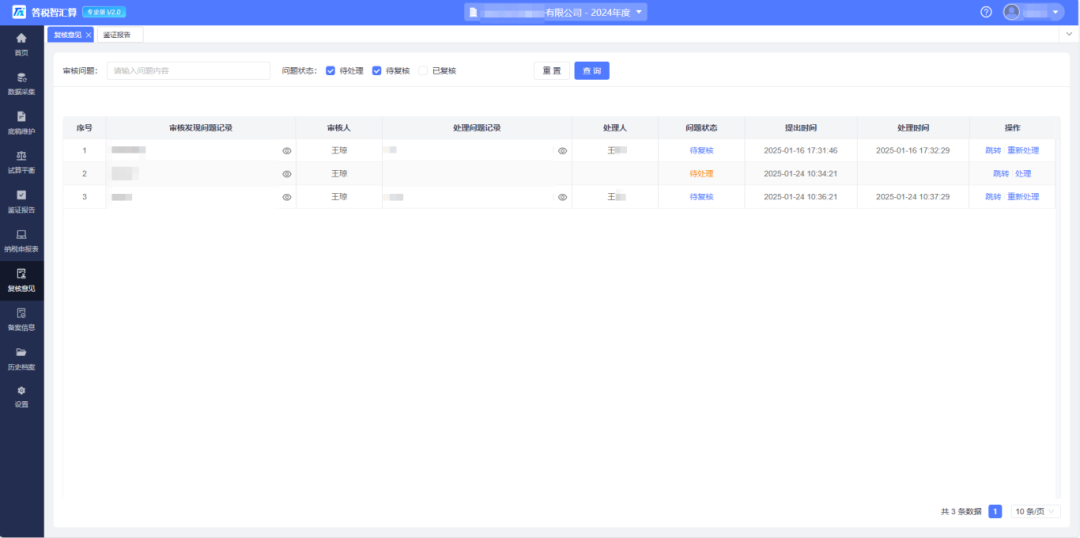The width and height of the screenshot is (1080, 538).
Task: Click the 查询 button
Action: point(592,71)
